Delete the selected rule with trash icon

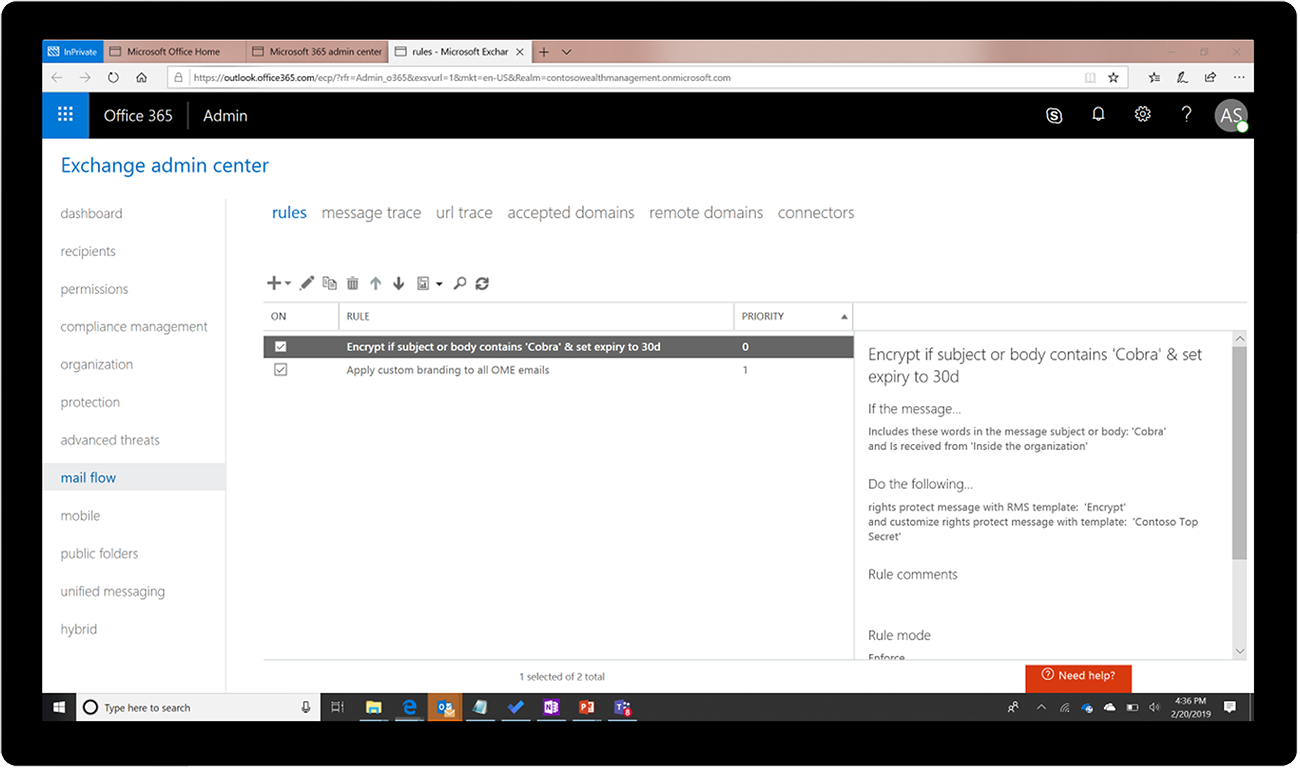point(352,283)
